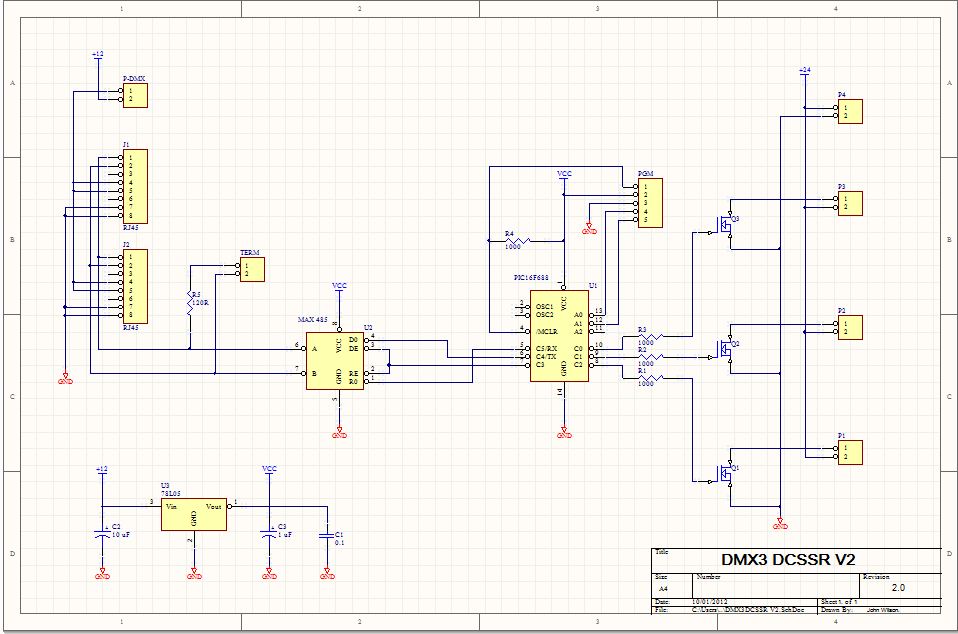Click the 0.1 capacitor C1
Viewport: 958px width, 634px height.
point(325,535)
